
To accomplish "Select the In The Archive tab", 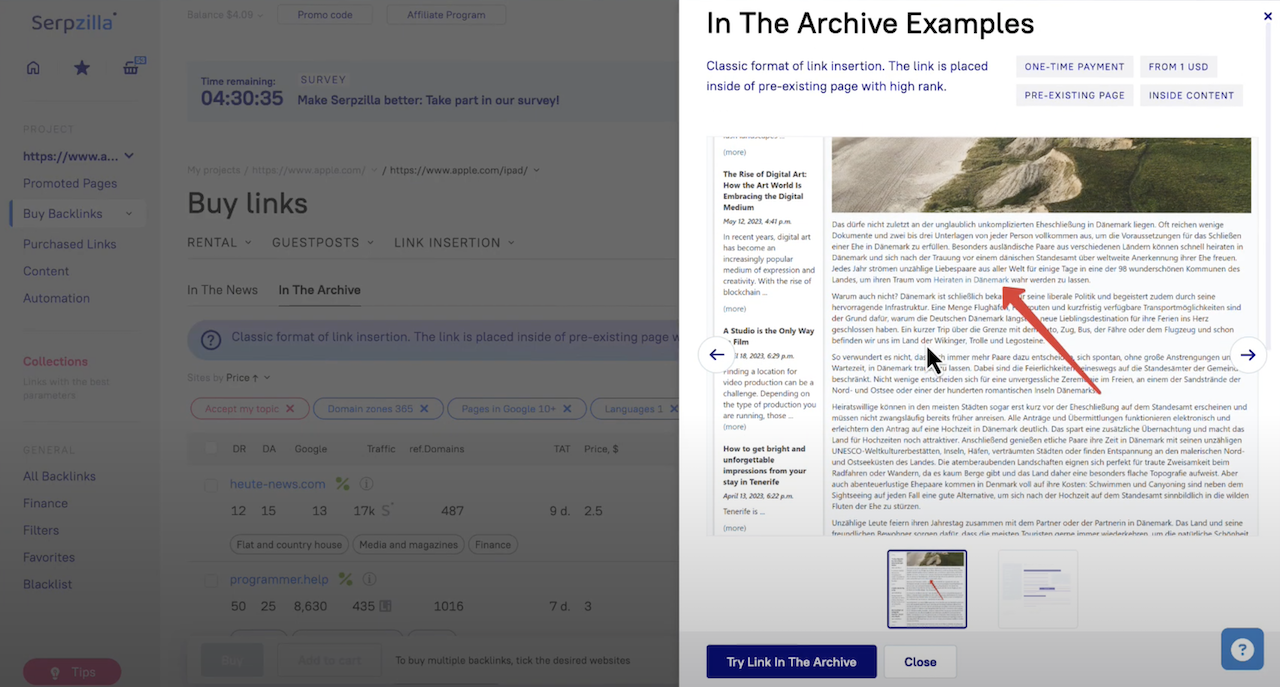I will point(319,290).
